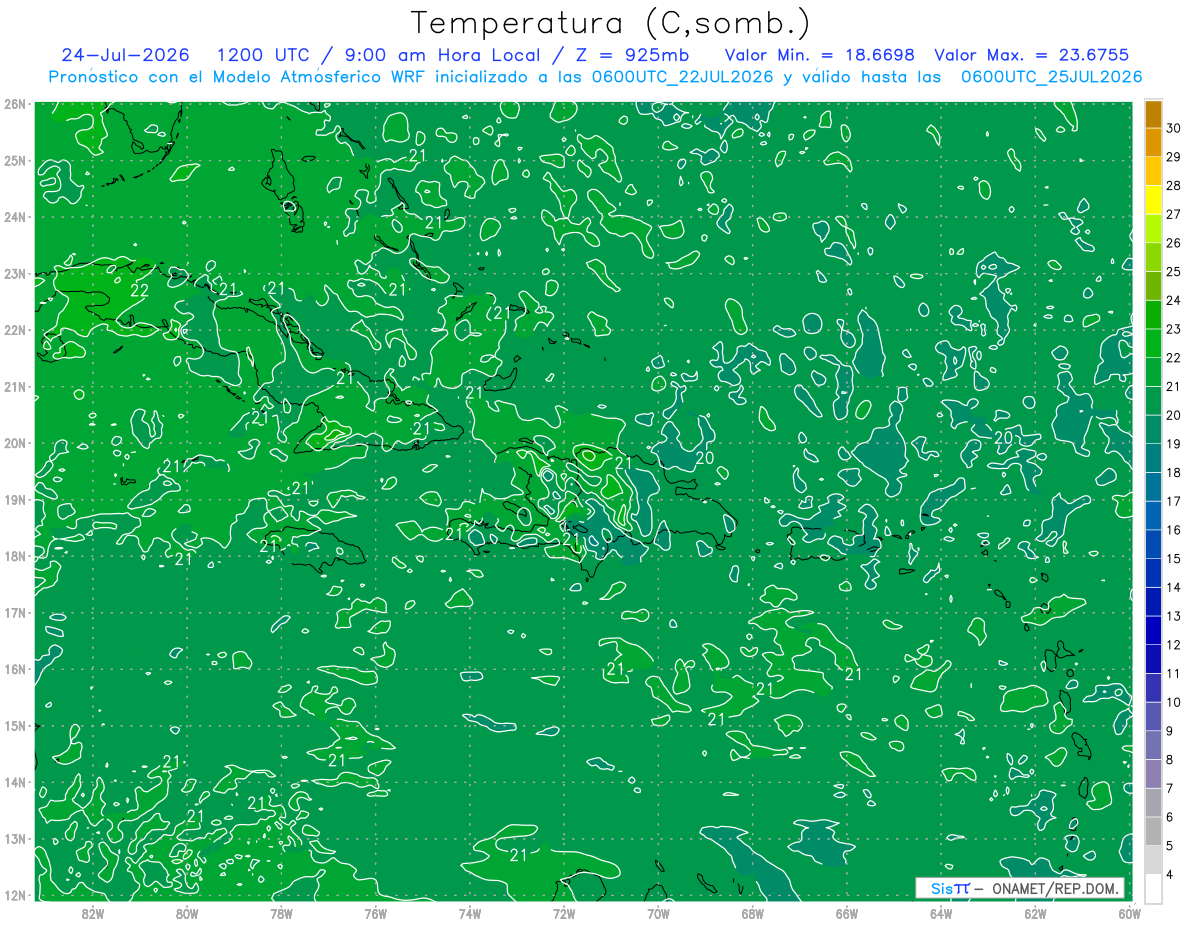Click the 12N latitude axis label

click(x=14, y=895)
